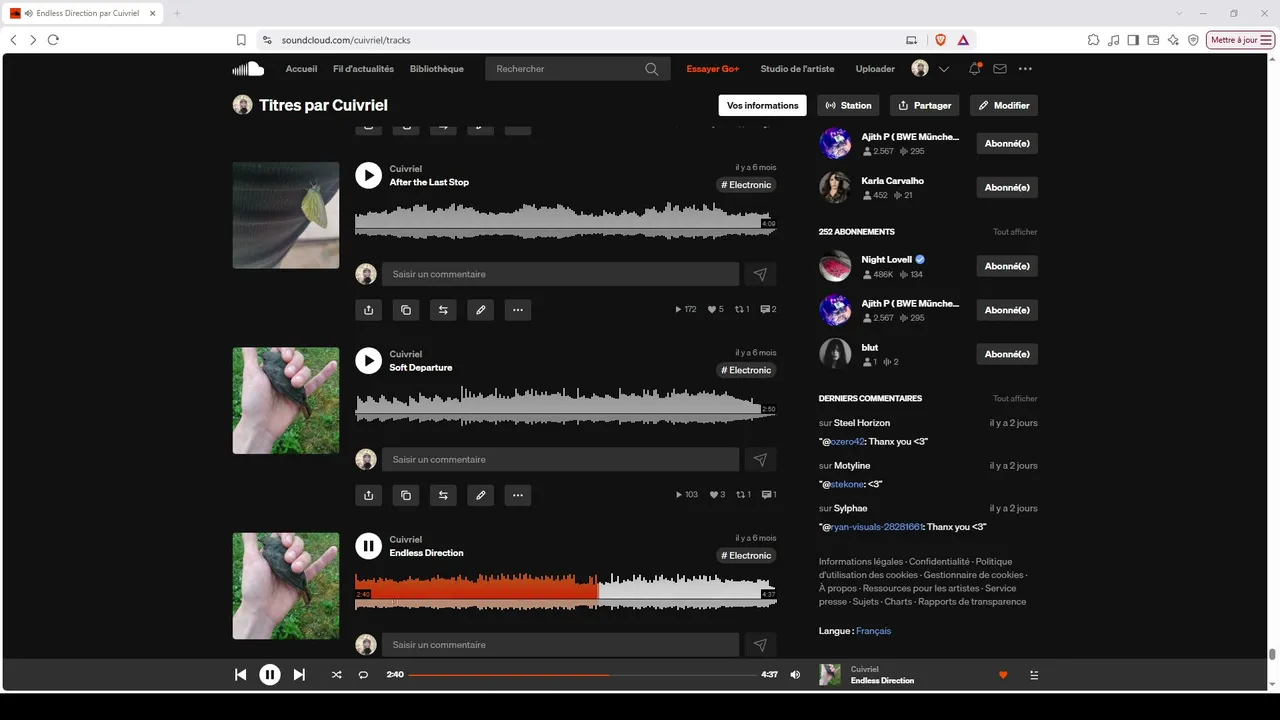Open the notifications bell
1280x720 pixels.
pos(975,69)
